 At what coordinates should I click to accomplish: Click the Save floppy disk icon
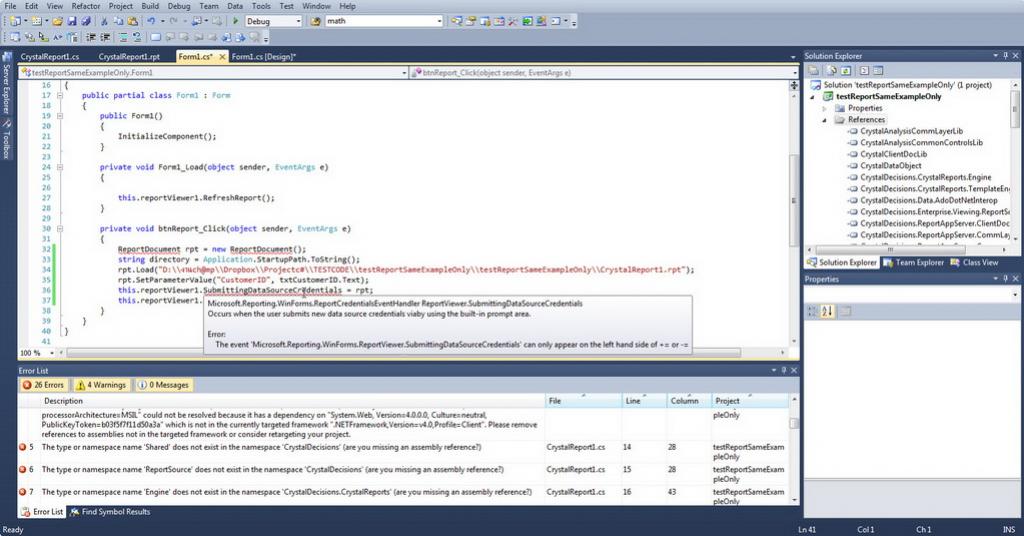point(72,21)
